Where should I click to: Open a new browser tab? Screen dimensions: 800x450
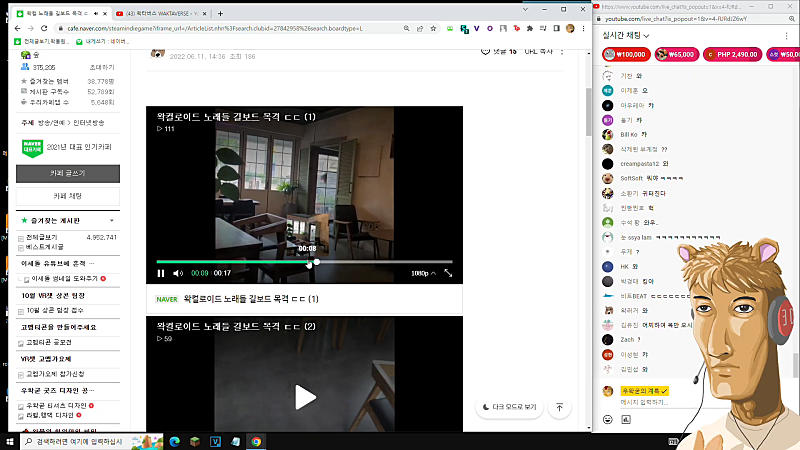(x=220, y=14)
